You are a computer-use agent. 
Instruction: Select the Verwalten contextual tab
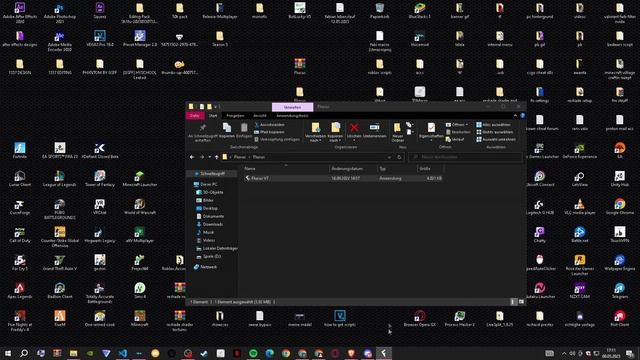point(292,107)
